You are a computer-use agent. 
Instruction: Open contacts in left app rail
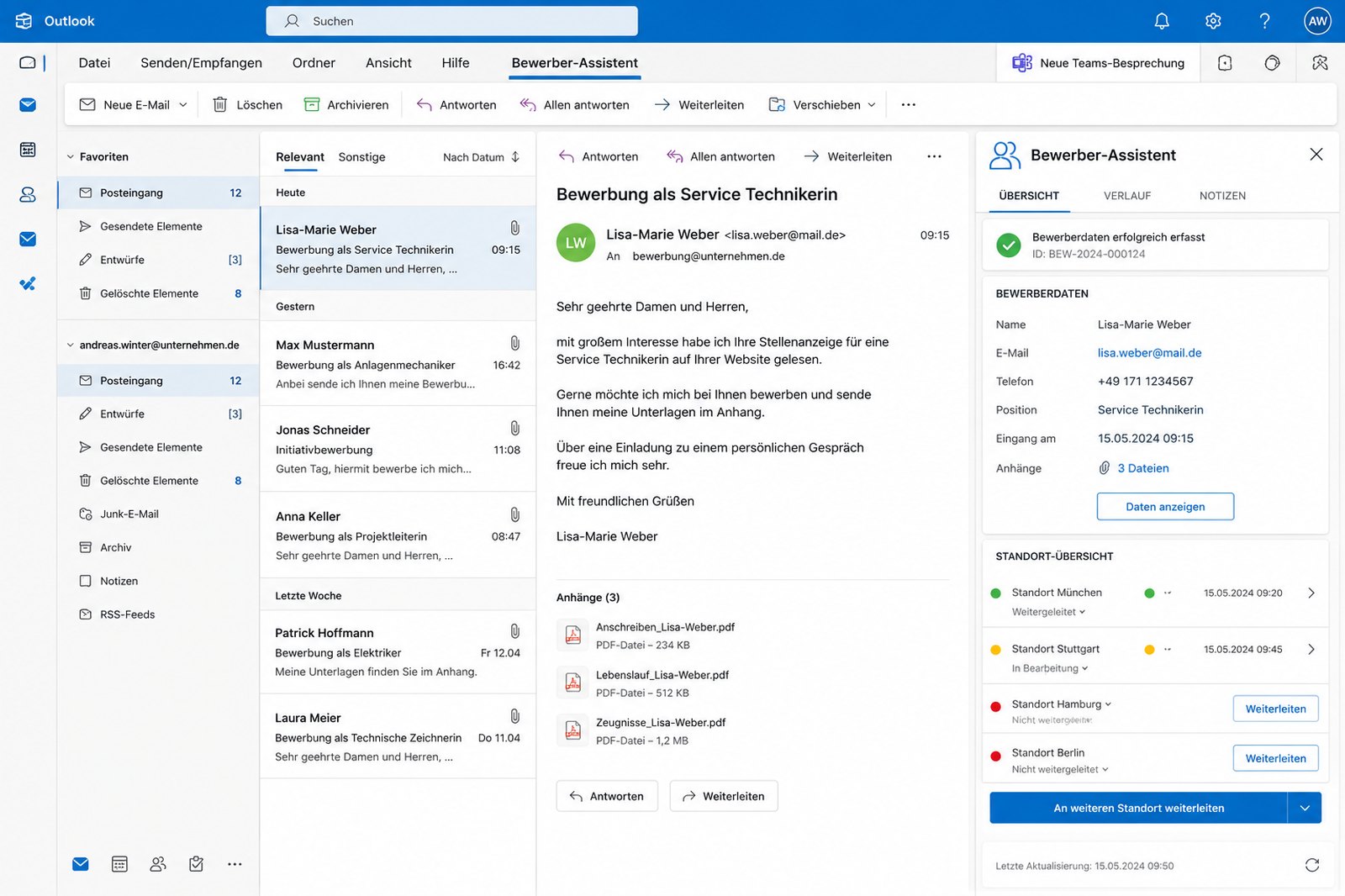(x=28, y=194)
